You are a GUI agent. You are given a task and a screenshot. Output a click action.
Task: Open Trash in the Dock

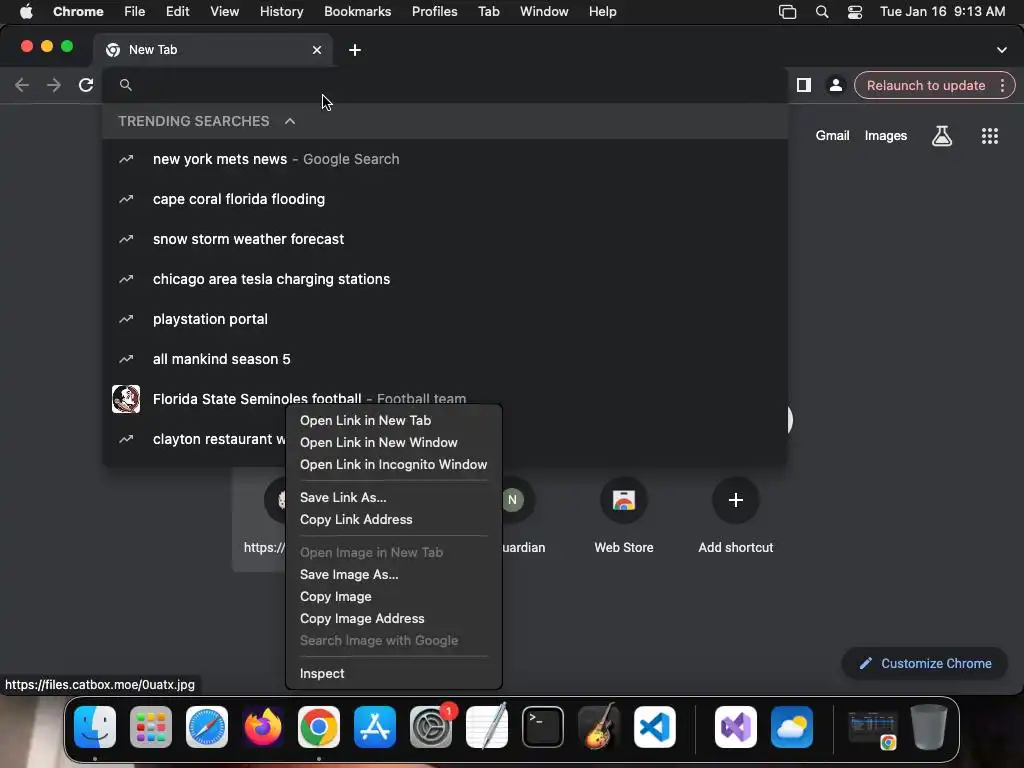point(929,727)
